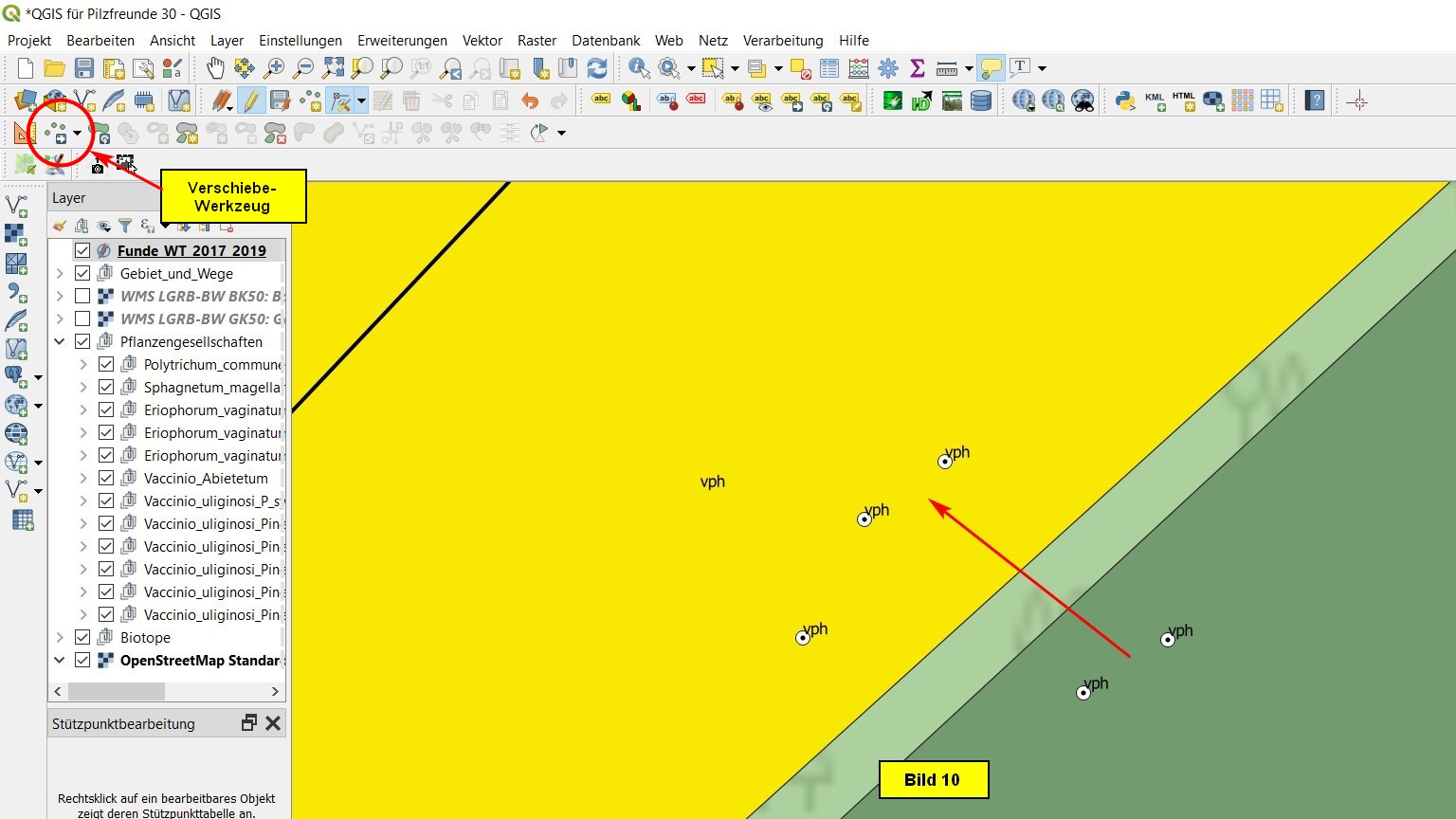Click the Undo arrow icon
The image size is (1456, 819).
coord(530,100)
